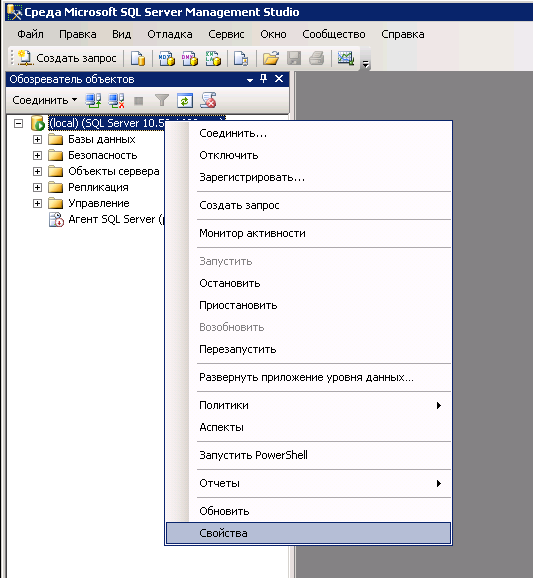Choose Соединить... in the context menu

(308, 133)
